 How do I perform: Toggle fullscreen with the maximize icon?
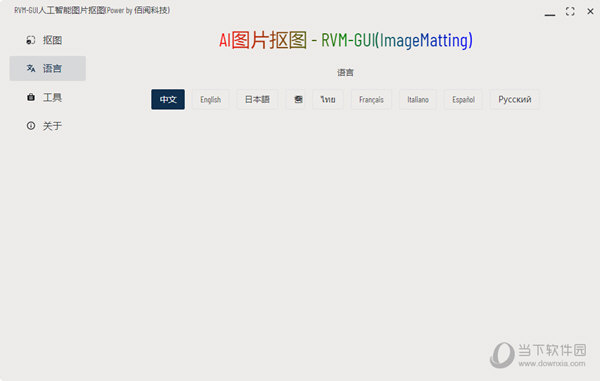(x=570, y=11)
